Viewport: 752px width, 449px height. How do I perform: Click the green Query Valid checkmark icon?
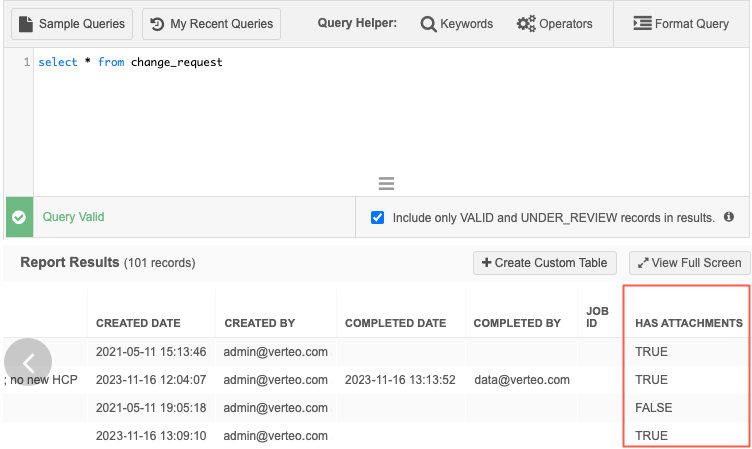(19, 217)
